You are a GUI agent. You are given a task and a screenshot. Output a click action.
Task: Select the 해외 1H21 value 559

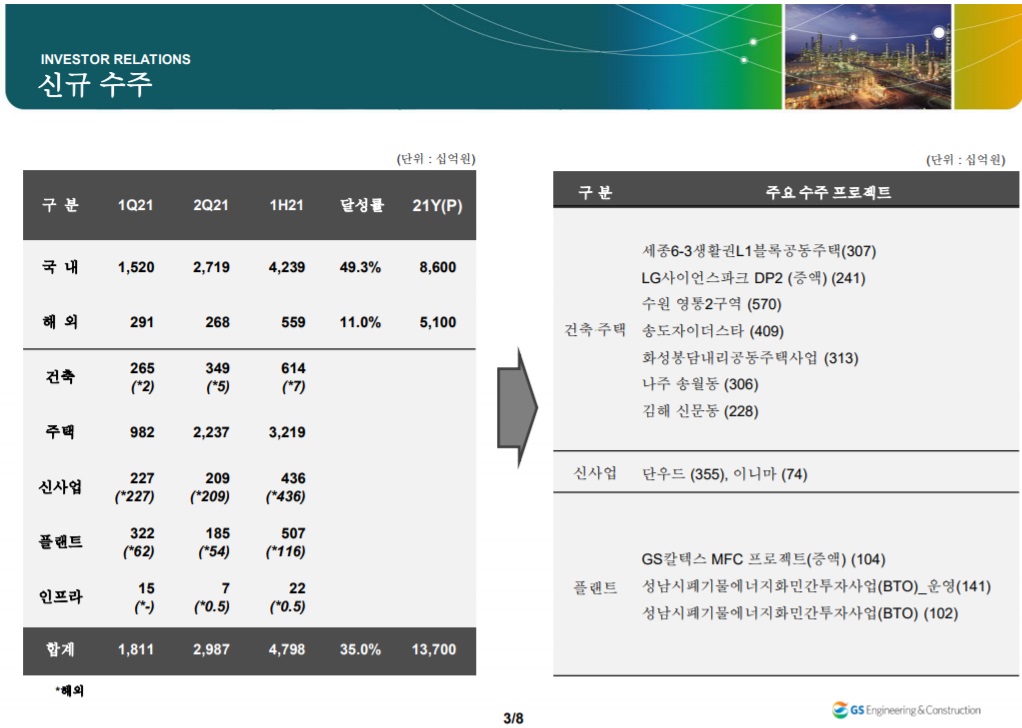click(x=293, y=322)
